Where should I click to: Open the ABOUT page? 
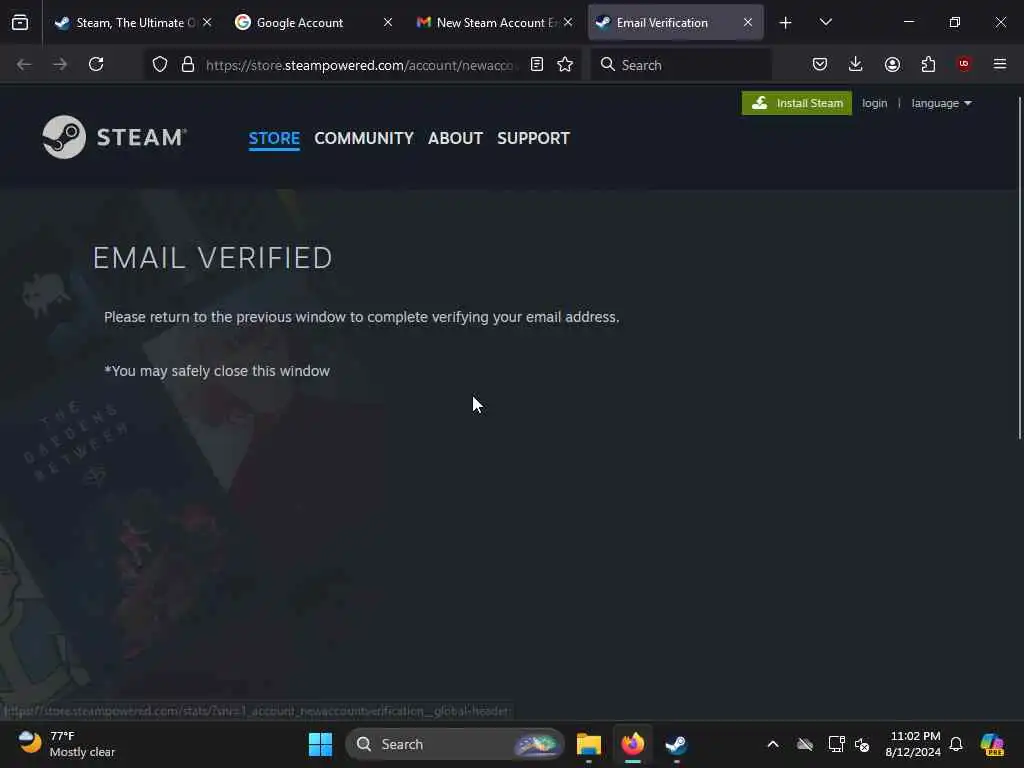[x=455, y=138]
